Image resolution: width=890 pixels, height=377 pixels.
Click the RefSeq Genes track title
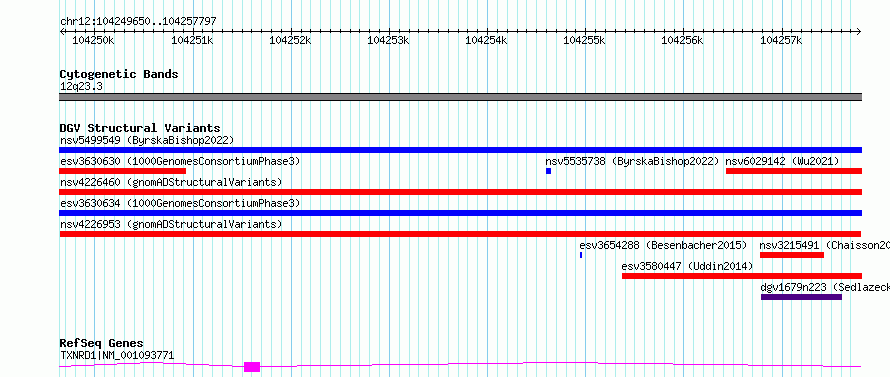point(102,344)
